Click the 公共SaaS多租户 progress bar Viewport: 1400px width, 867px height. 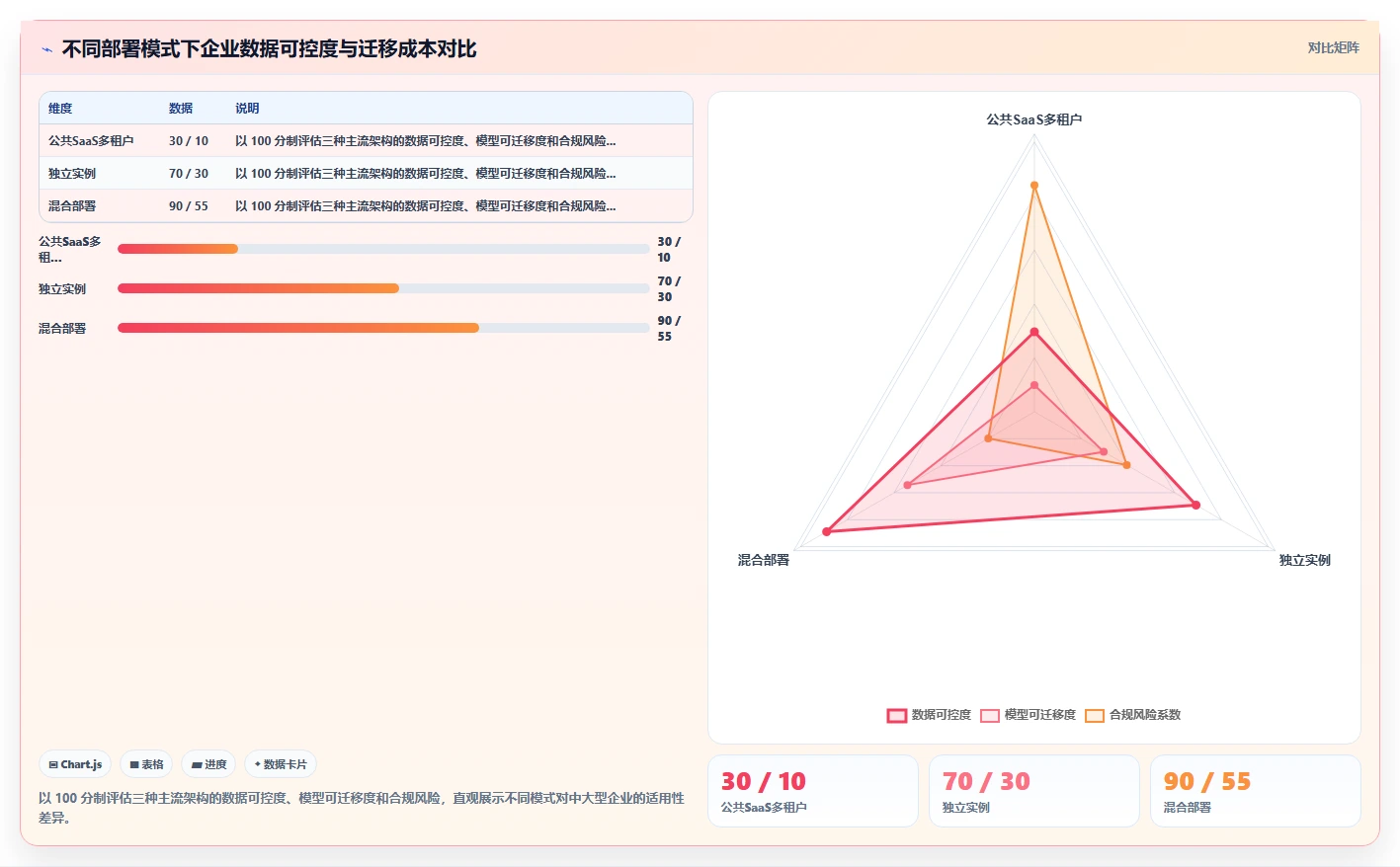point(383,249)
